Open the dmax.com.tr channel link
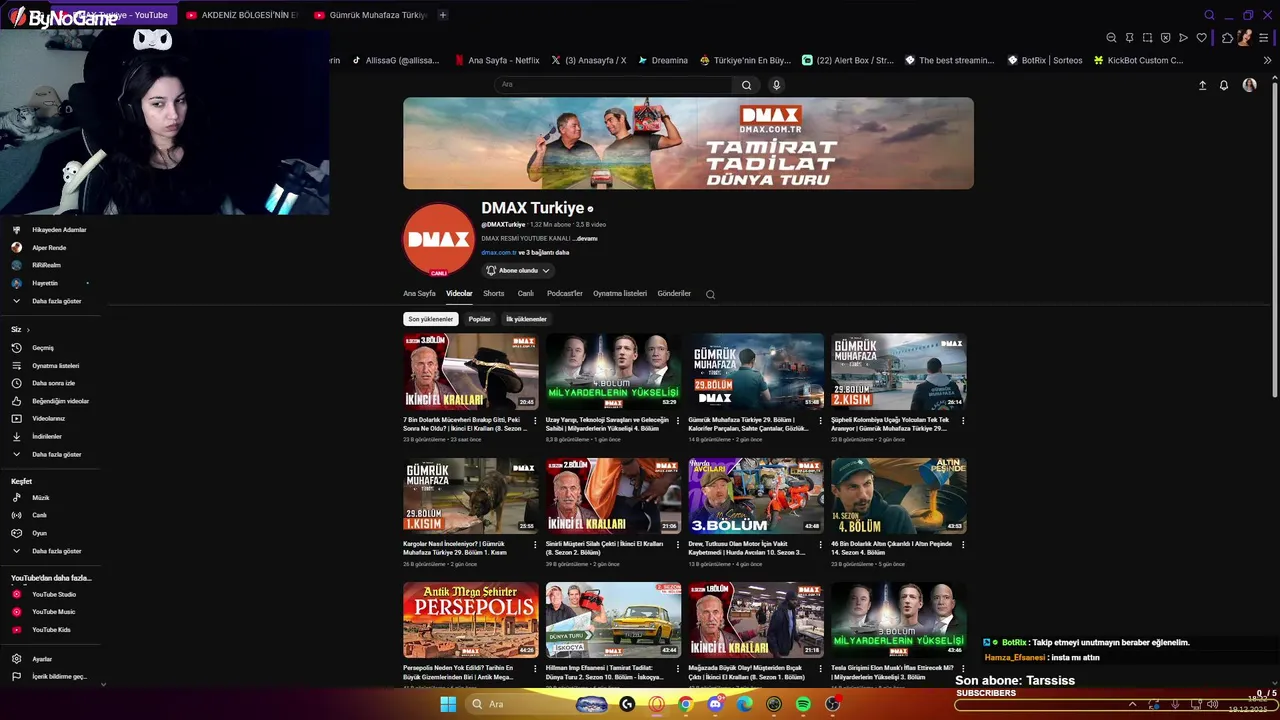Image resolution: width=1280 pixels, height=720 pixels. point(499,253)
